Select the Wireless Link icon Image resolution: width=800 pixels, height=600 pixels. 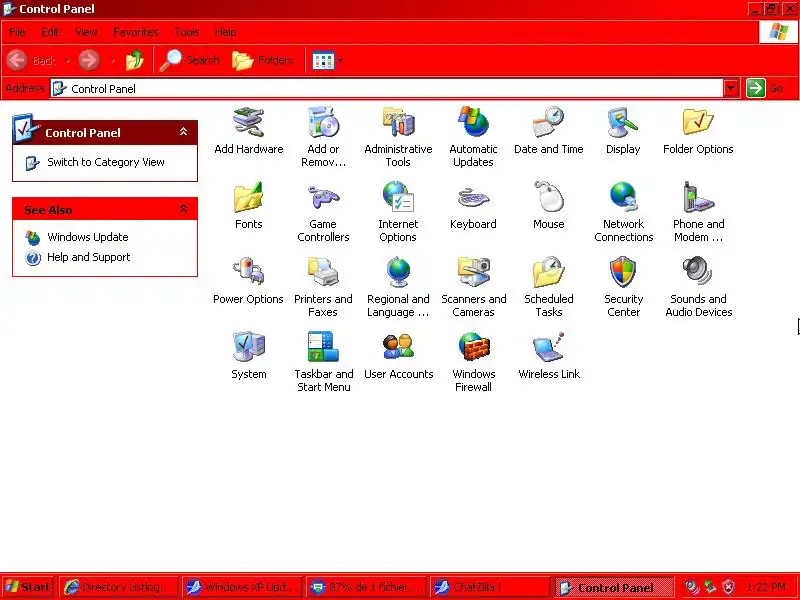click(x=549, y=356)
